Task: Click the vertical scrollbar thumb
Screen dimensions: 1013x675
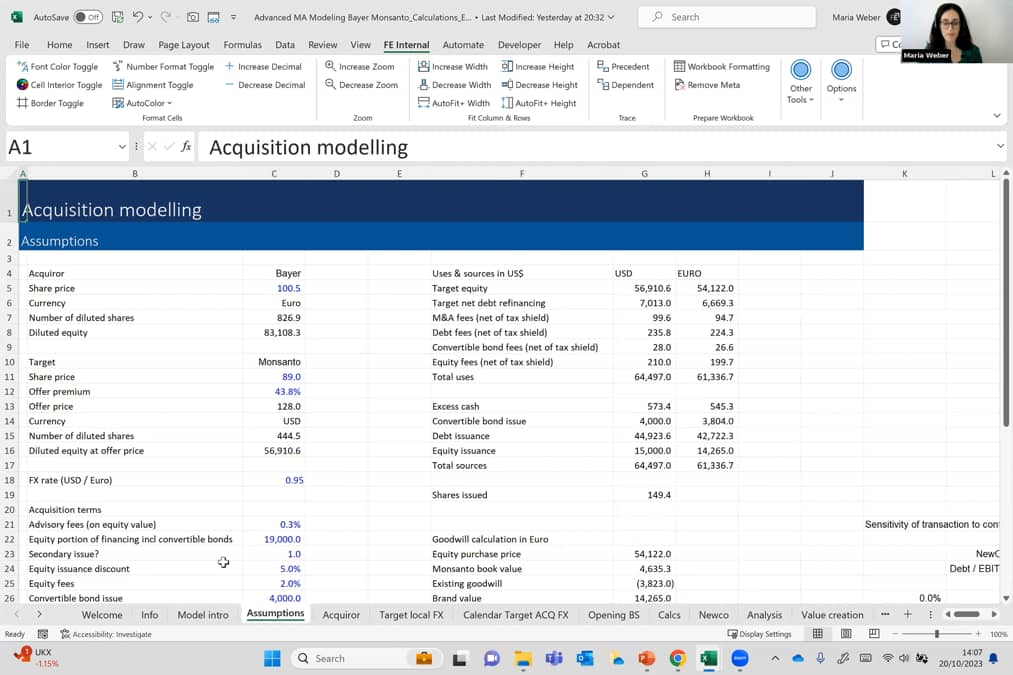Action: (x=1005, y=304)
